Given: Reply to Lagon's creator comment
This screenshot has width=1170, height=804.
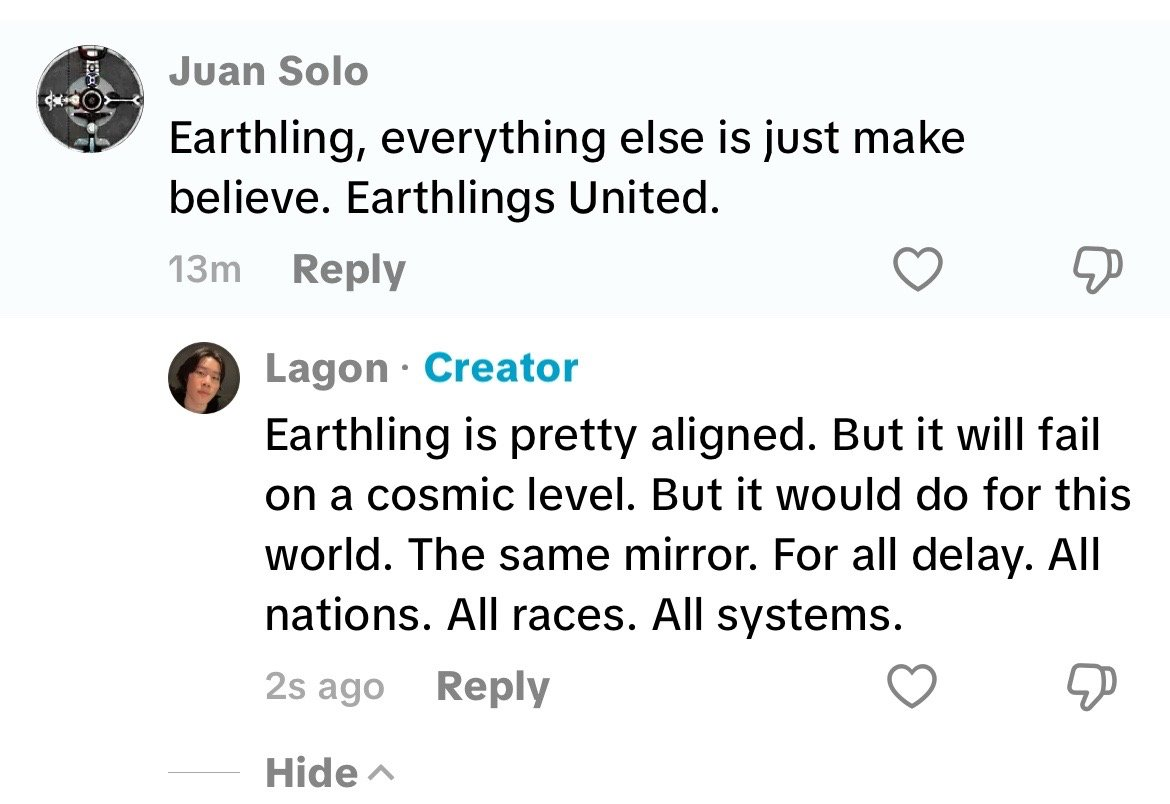Looking at the screenshot, I should pos(493,687).
